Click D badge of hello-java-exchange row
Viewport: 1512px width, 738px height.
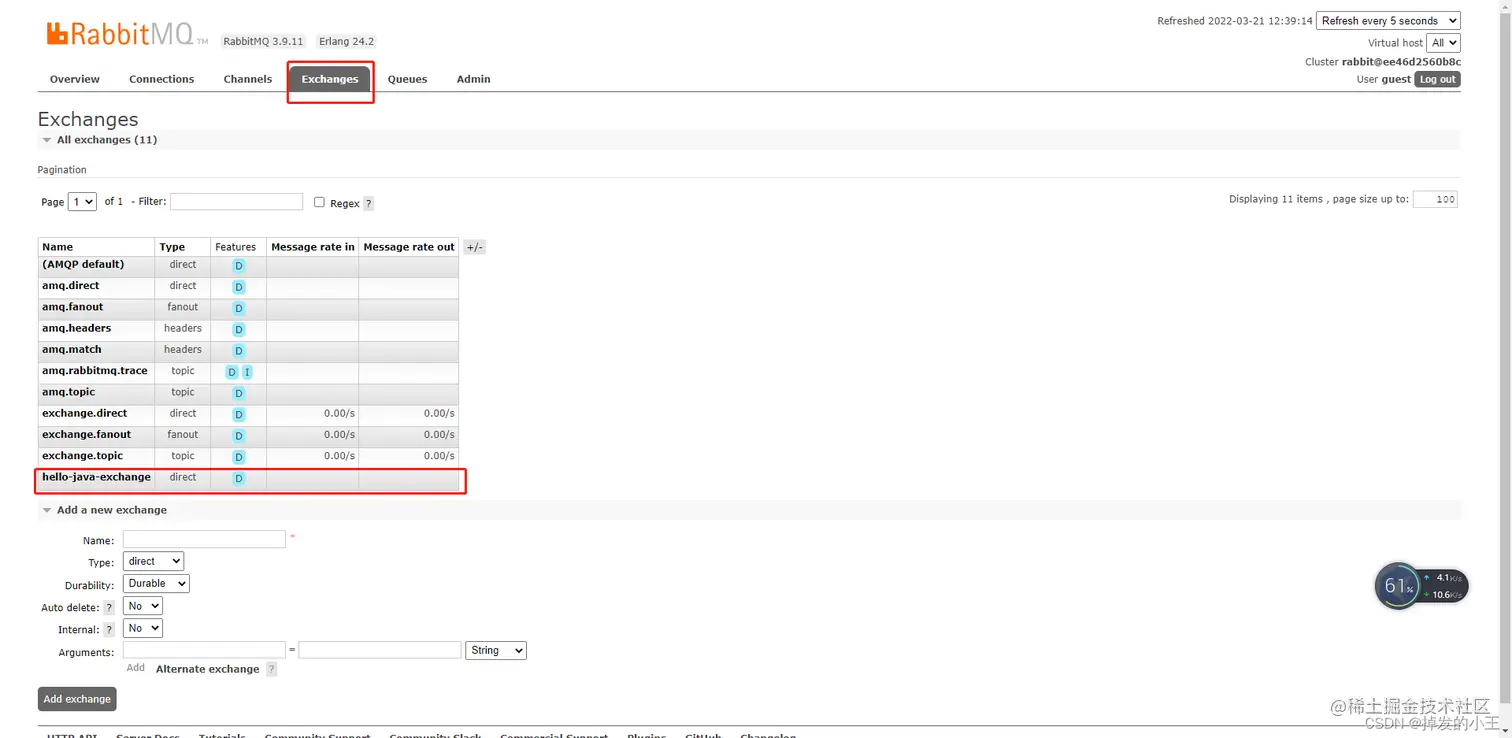238,478
